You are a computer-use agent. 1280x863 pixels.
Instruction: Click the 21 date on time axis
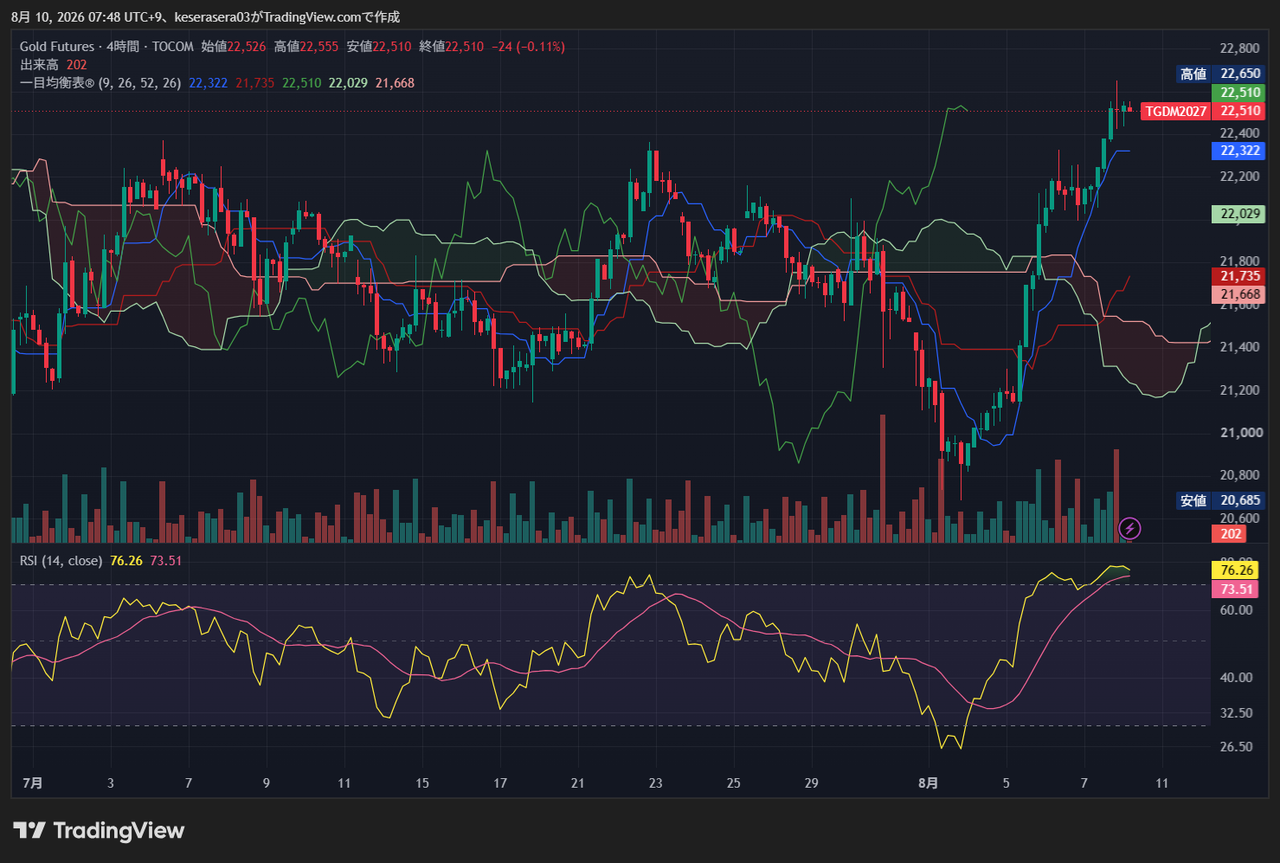click(577, 782)
